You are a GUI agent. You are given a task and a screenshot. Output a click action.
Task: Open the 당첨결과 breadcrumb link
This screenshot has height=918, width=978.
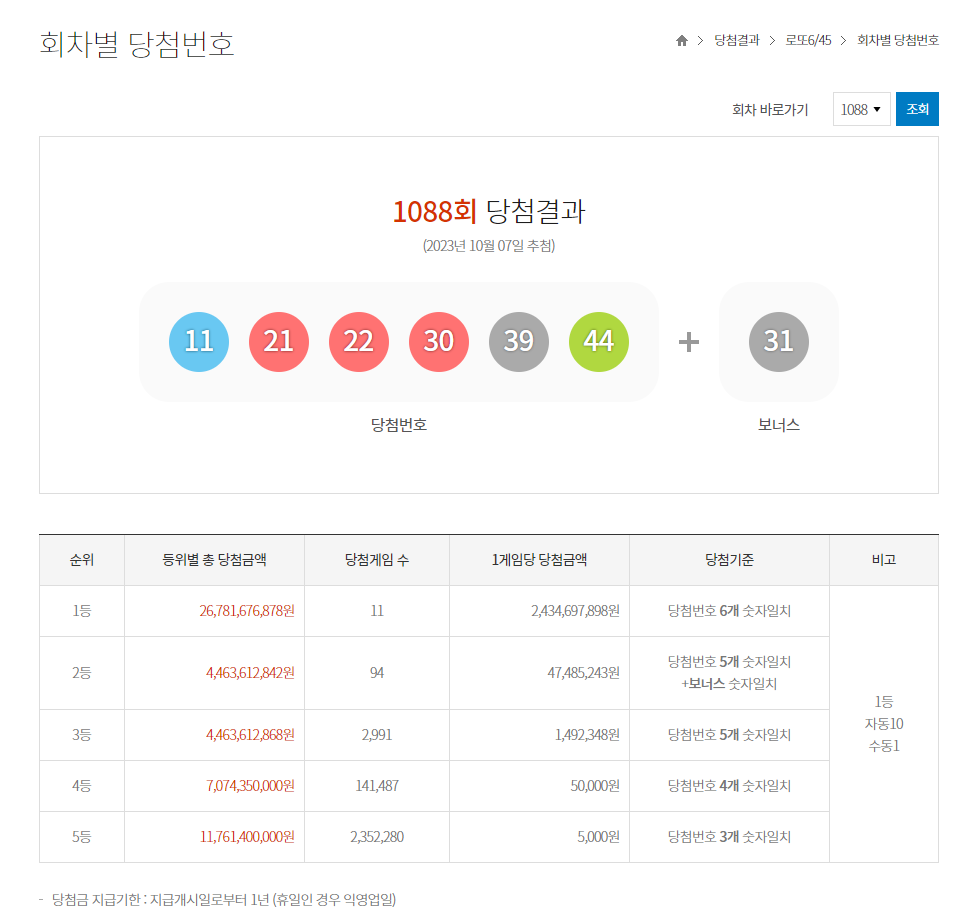pos(737,41)
